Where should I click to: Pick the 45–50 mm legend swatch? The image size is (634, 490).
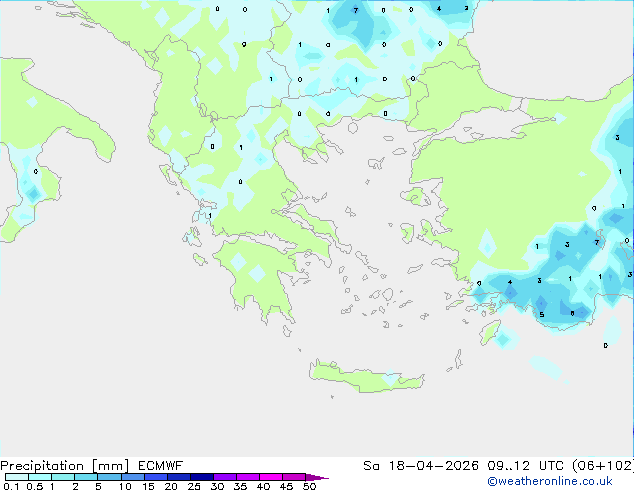(294, 477)
